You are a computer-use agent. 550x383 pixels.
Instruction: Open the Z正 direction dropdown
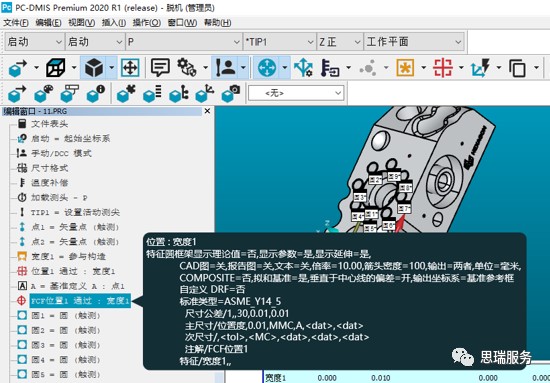[340, 42]
